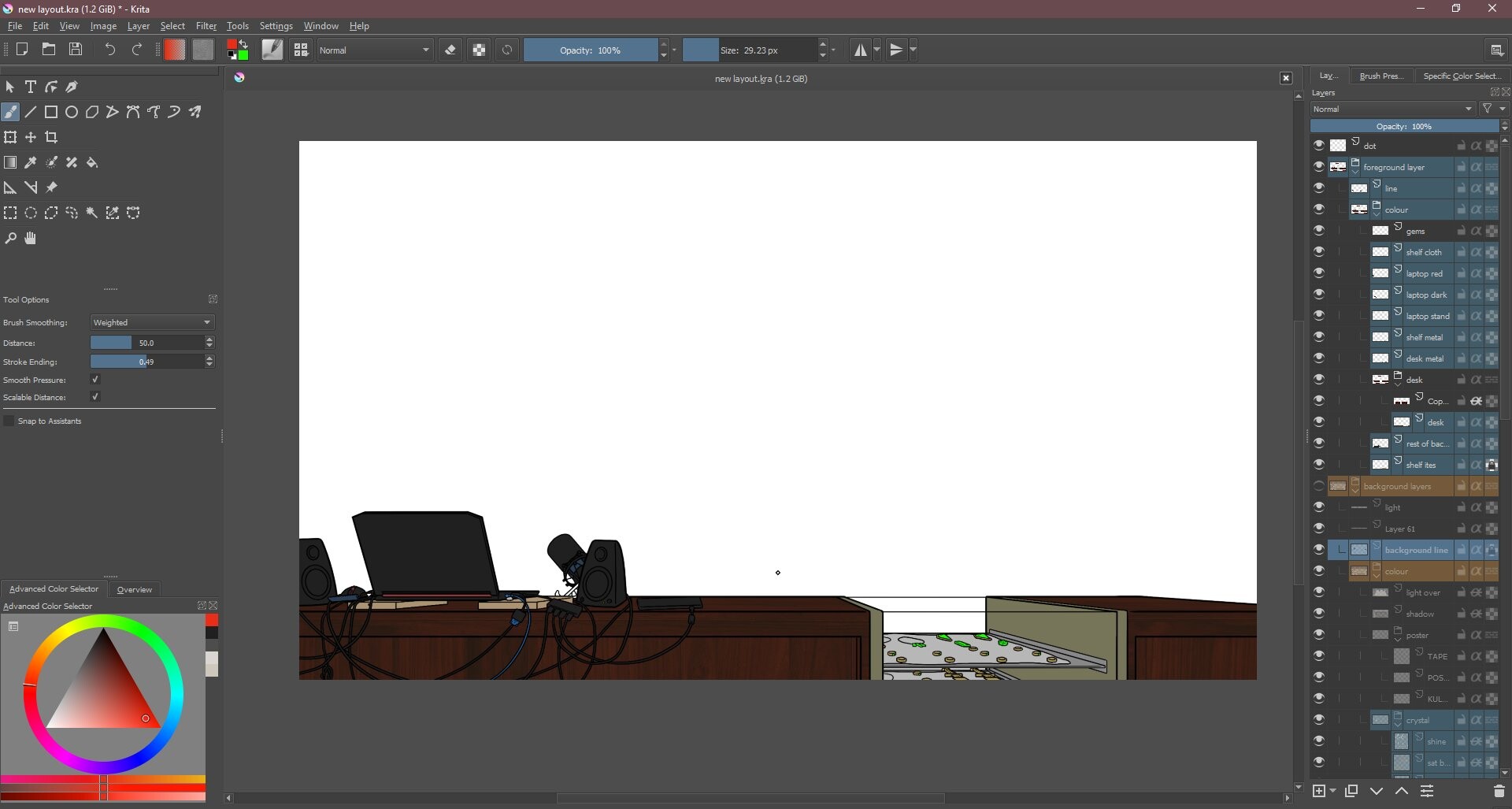Enable the Snap to Assistants checkbox
The width and height of the screenshot is (1512, 809).
[x=9, y=420]
